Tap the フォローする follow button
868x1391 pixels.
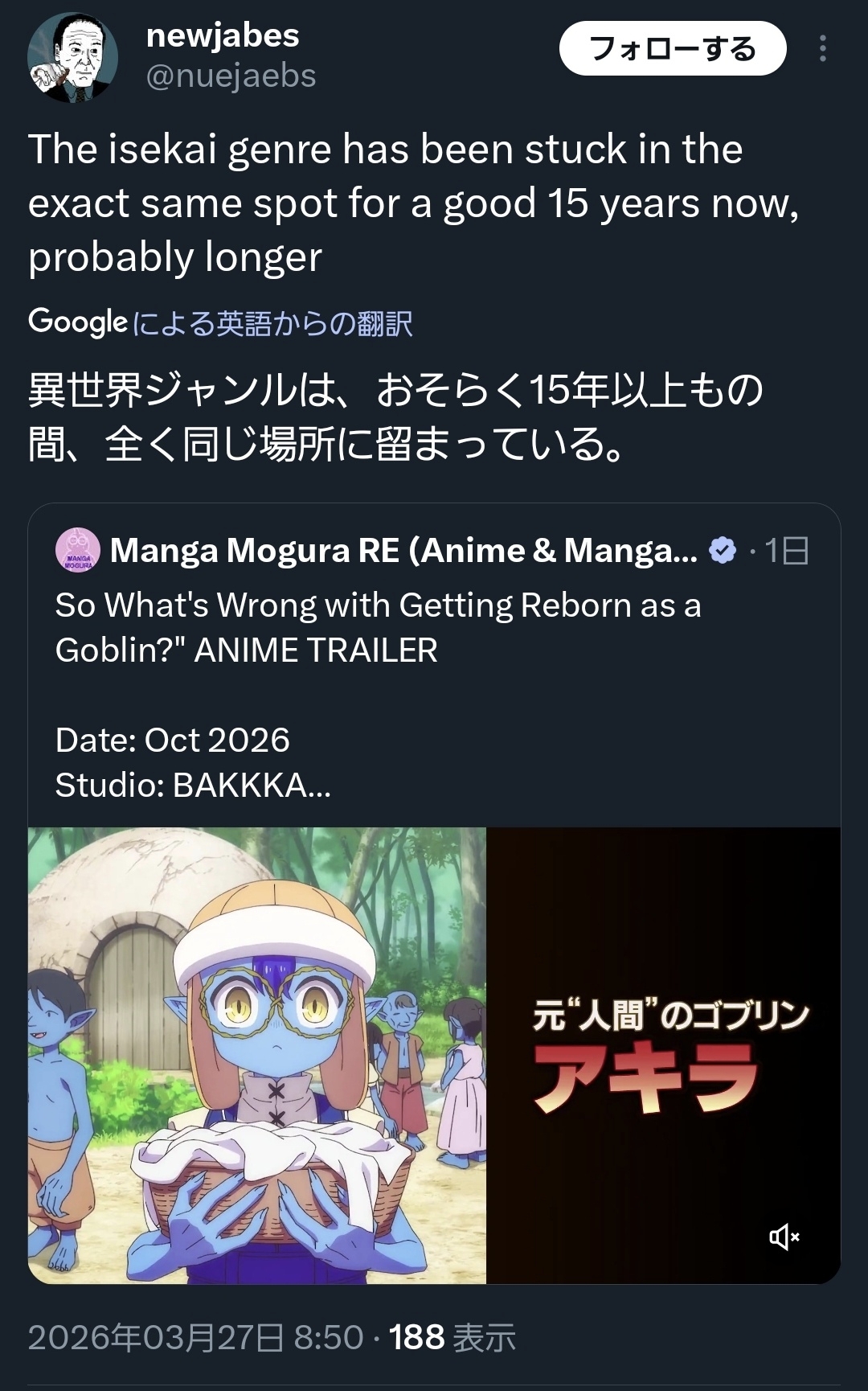(x=672, y=49)
